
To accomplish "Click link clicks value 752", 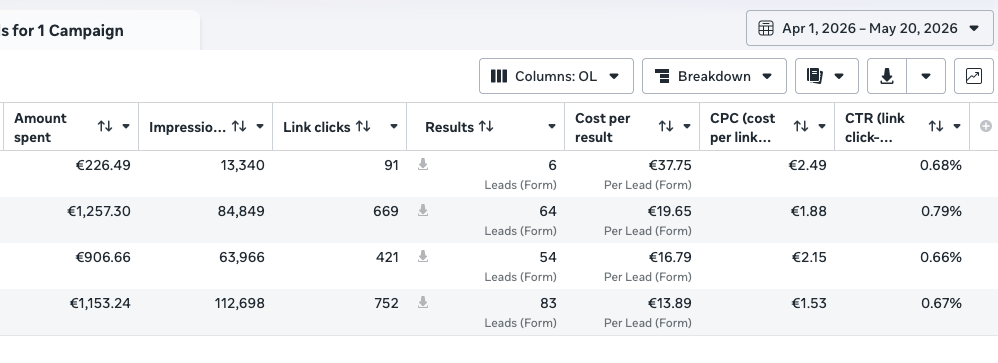I will tap(386, 303).
